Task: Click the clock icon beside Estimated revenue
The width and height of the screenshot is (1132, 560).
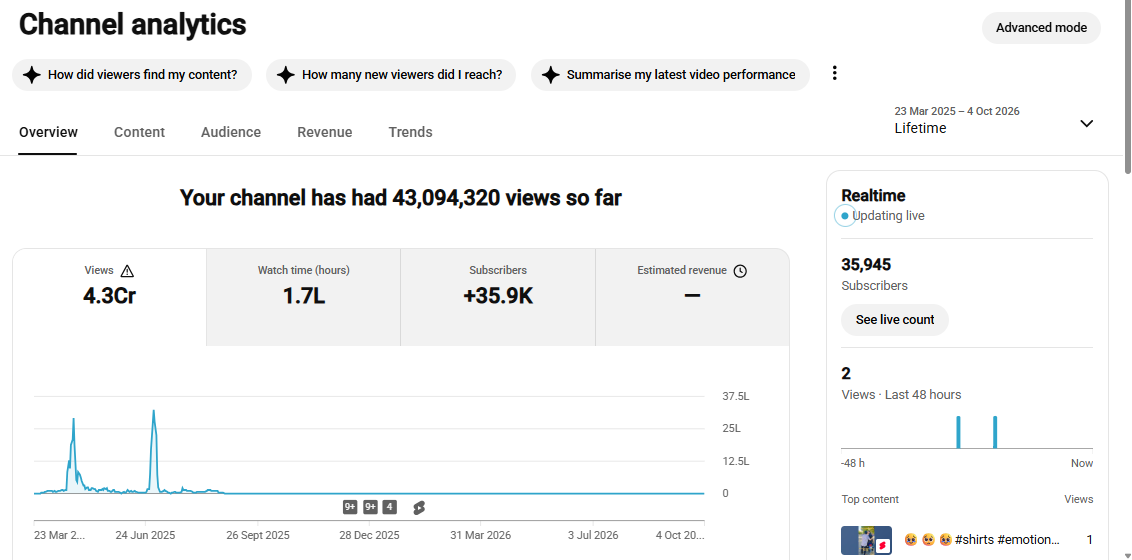Action: coord(740,271)
